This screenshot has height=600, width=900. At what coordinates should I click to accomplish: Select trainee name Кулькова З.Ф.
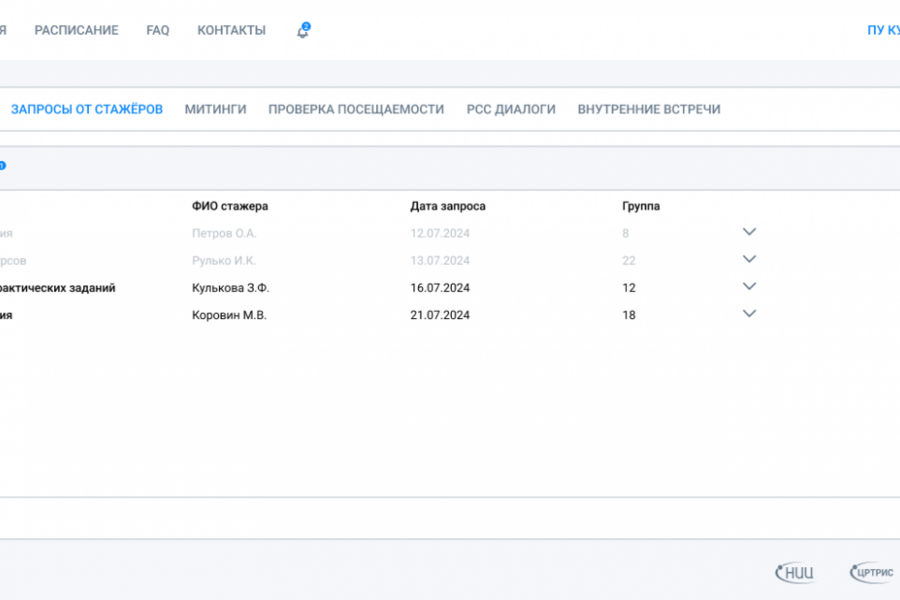pyautogui.click(x=230, y=288)
